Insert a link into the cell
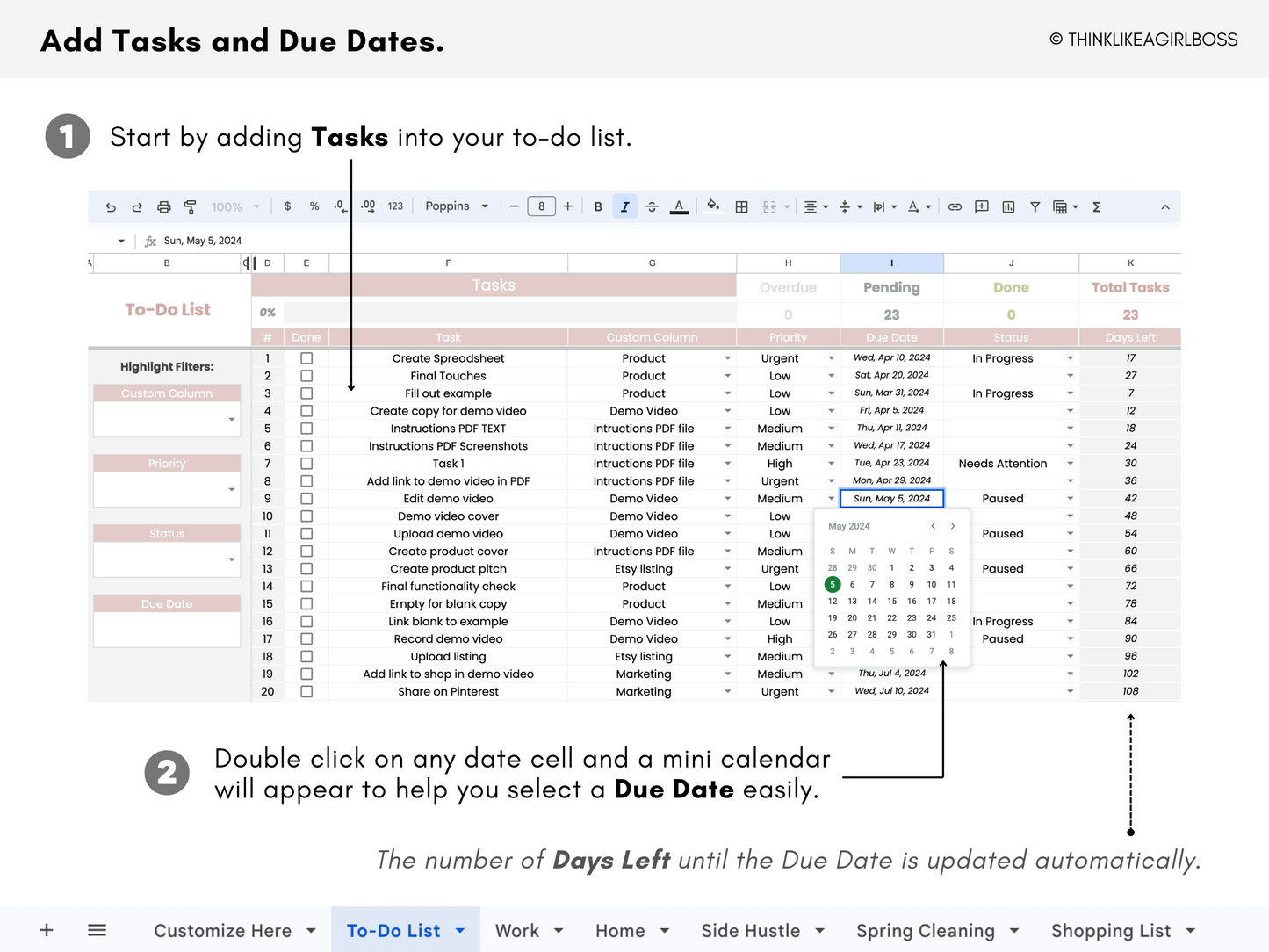The image size is (1269, 952). tap(955, 206)
